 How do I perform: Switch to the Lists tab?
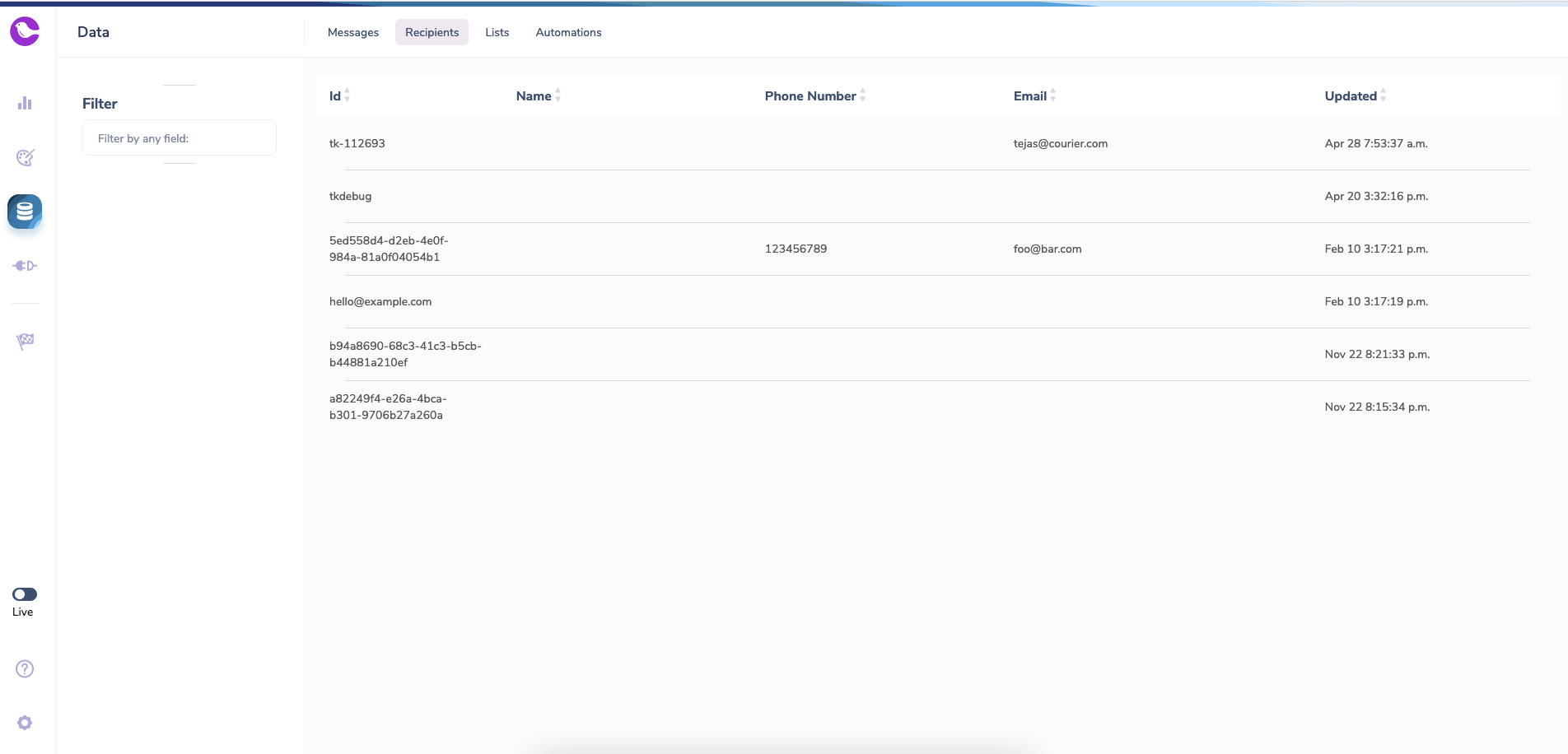point(497,32)
